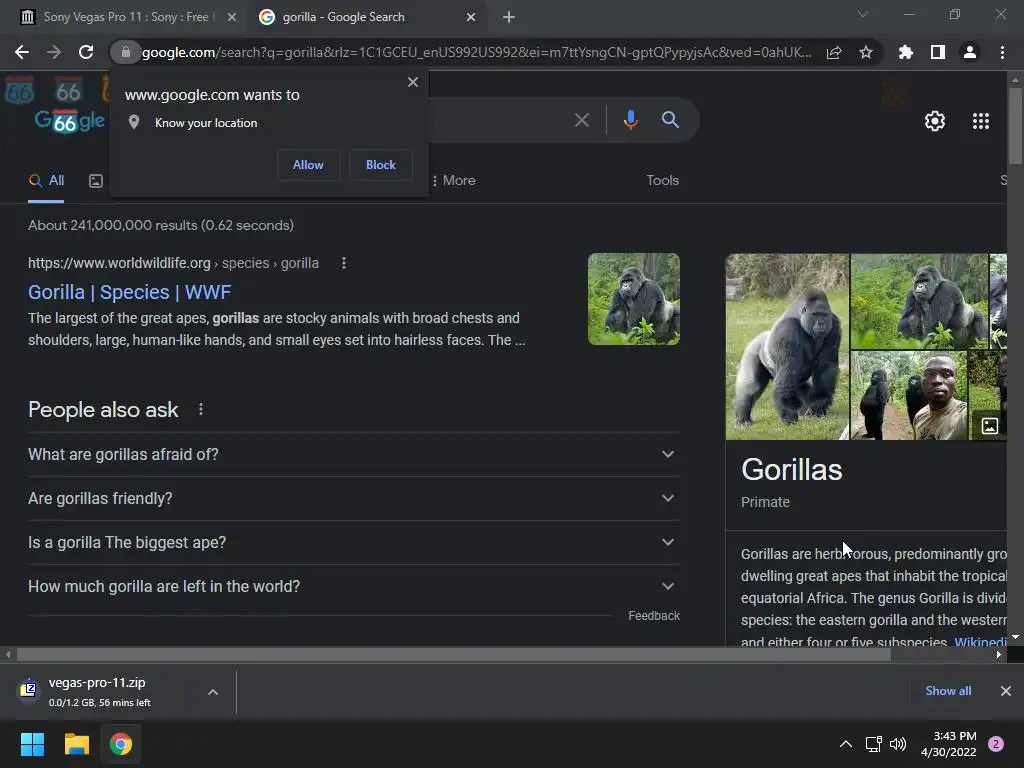Viewport: 1024px width, 768px height.
Task: Open the clock and date panel
Action: 948,744
